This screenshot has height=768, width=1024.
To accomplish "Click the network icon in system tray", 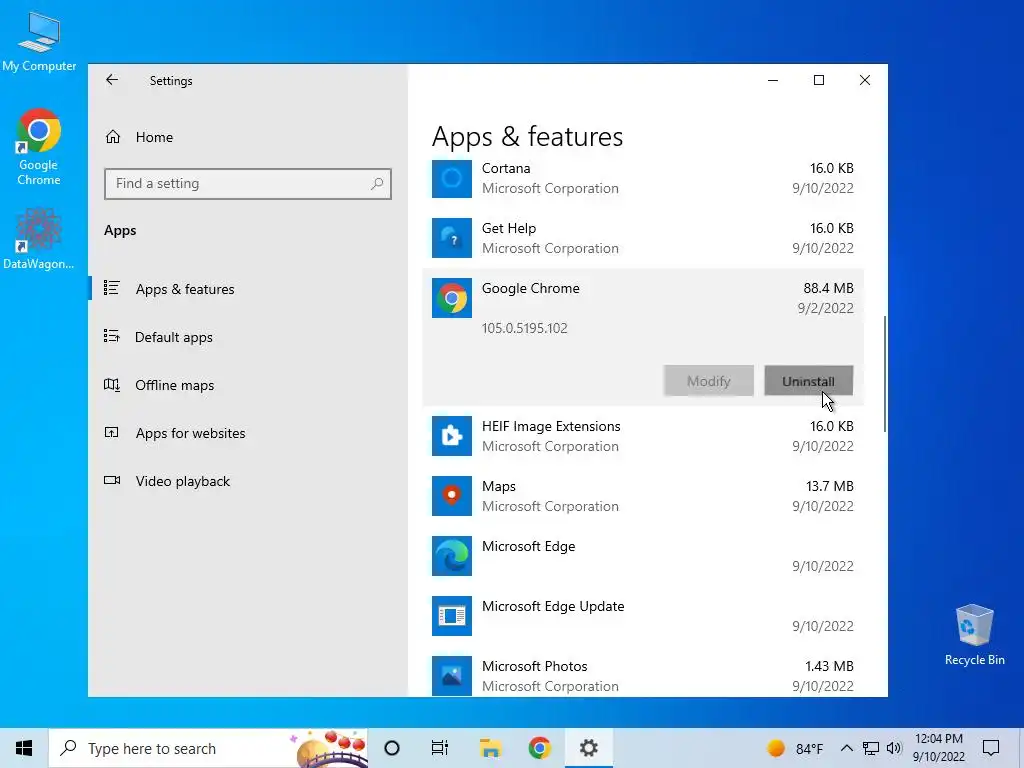I will pyautogui.click(x=871, y=748).
